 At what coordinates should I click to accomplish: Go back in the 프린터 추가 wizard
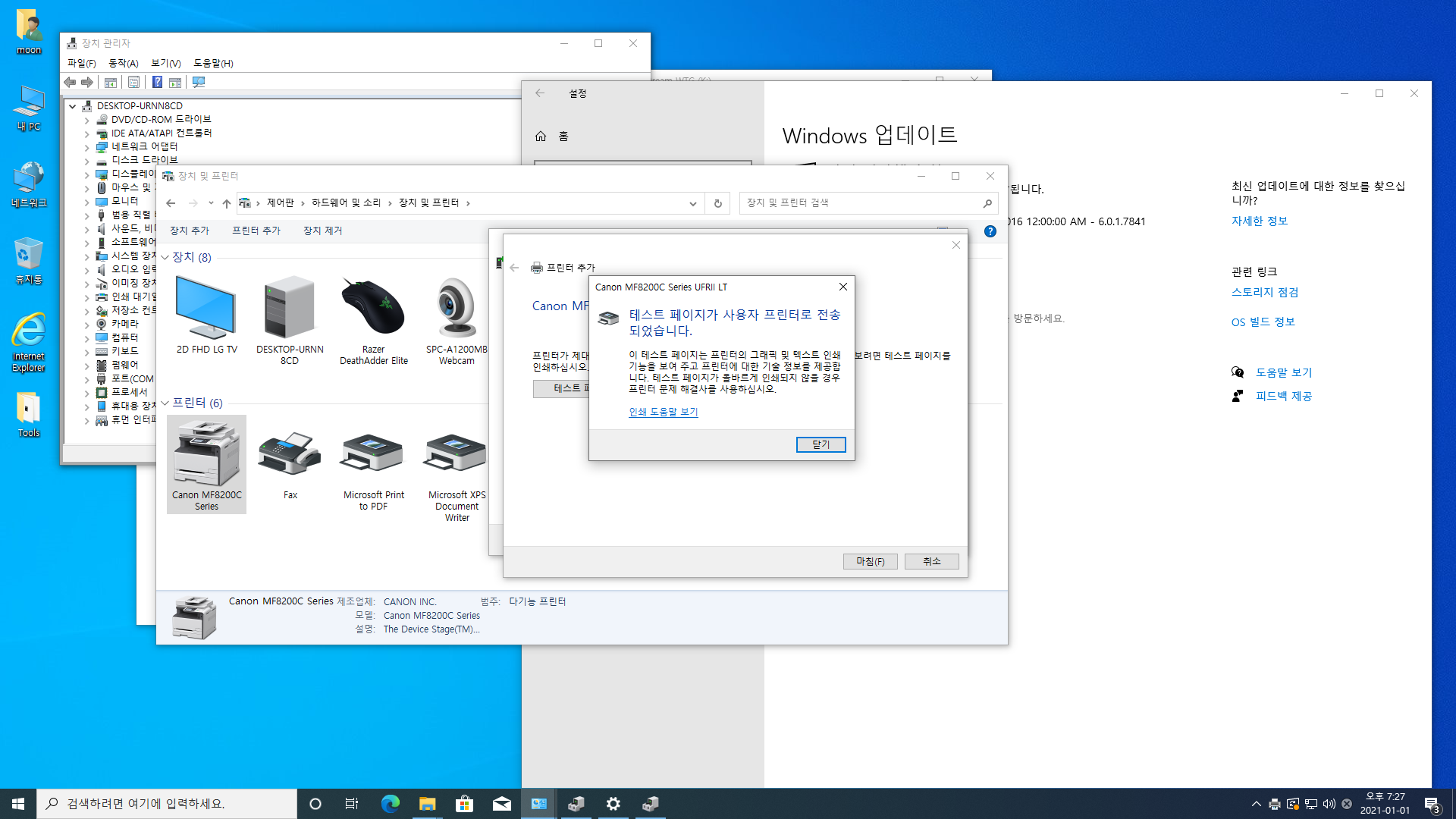coord(514,268)
